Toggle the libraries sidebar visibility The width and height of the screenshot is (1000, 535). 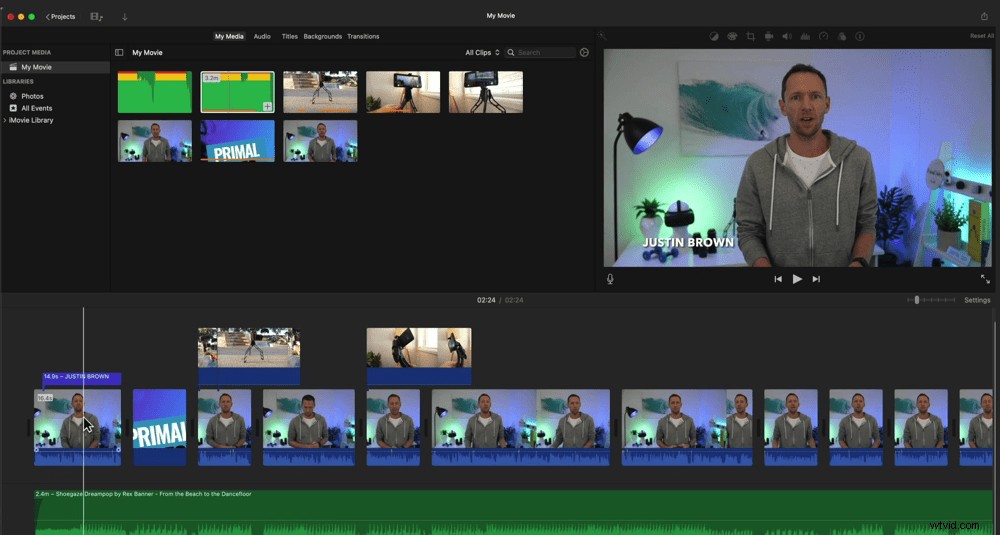(x=119, y=53)
